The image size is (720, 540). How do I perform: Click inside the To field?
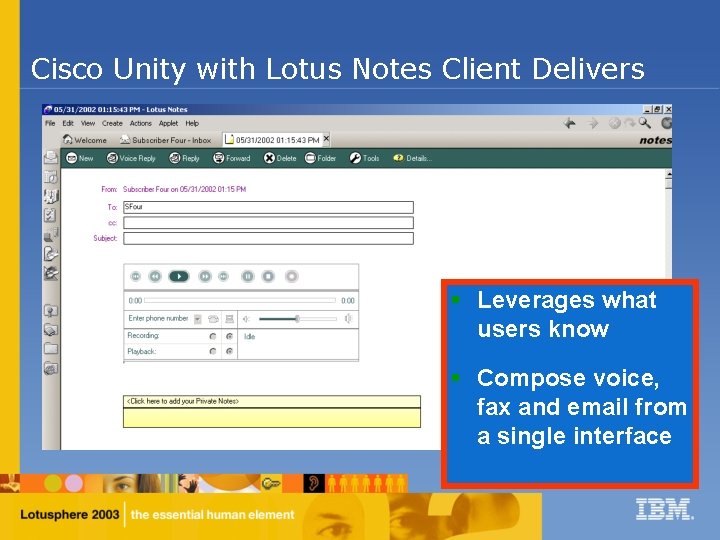pyautogui.click(x=268, y=207)
